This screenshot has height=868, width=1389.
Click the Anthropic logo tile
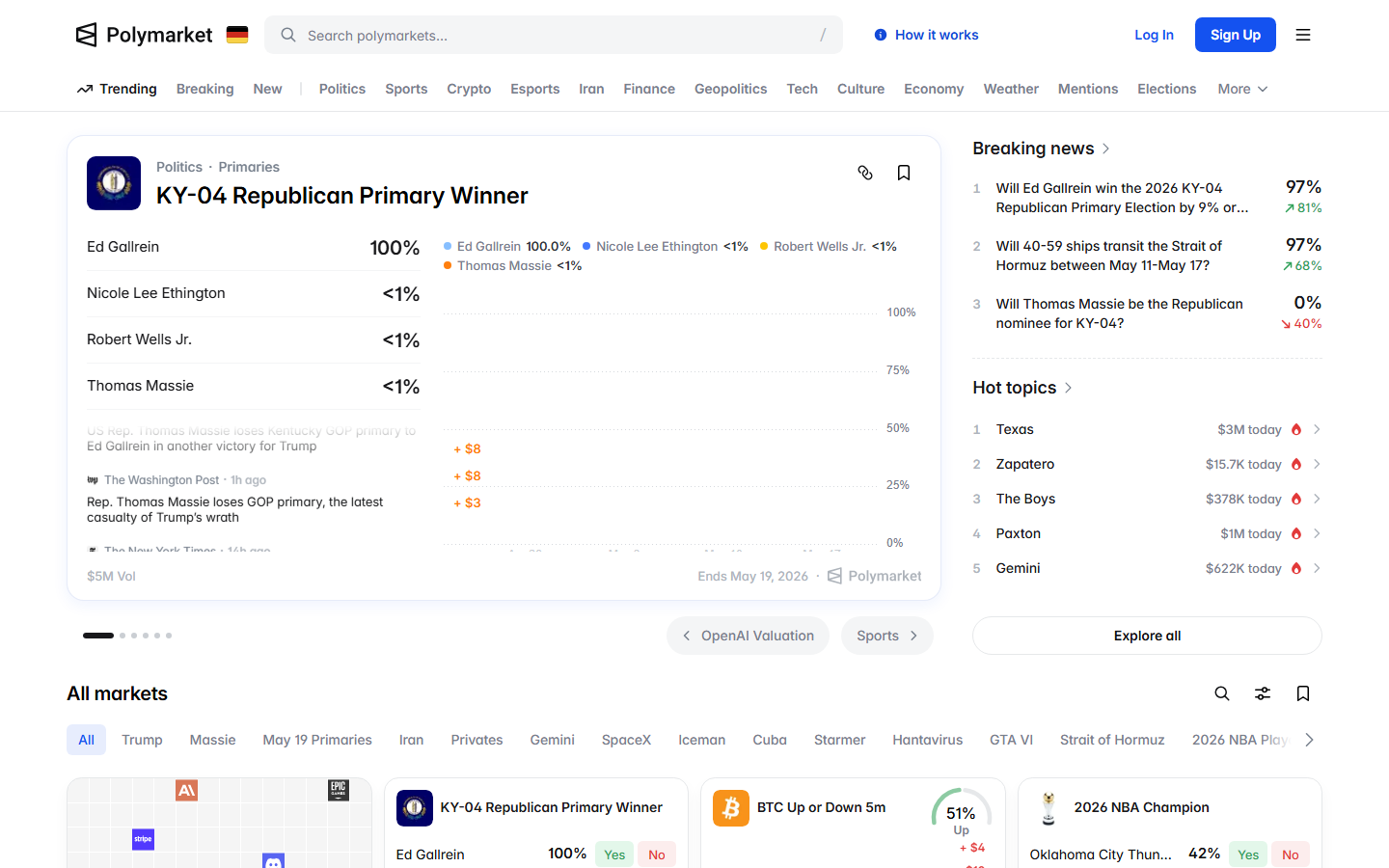click(187, 790)
